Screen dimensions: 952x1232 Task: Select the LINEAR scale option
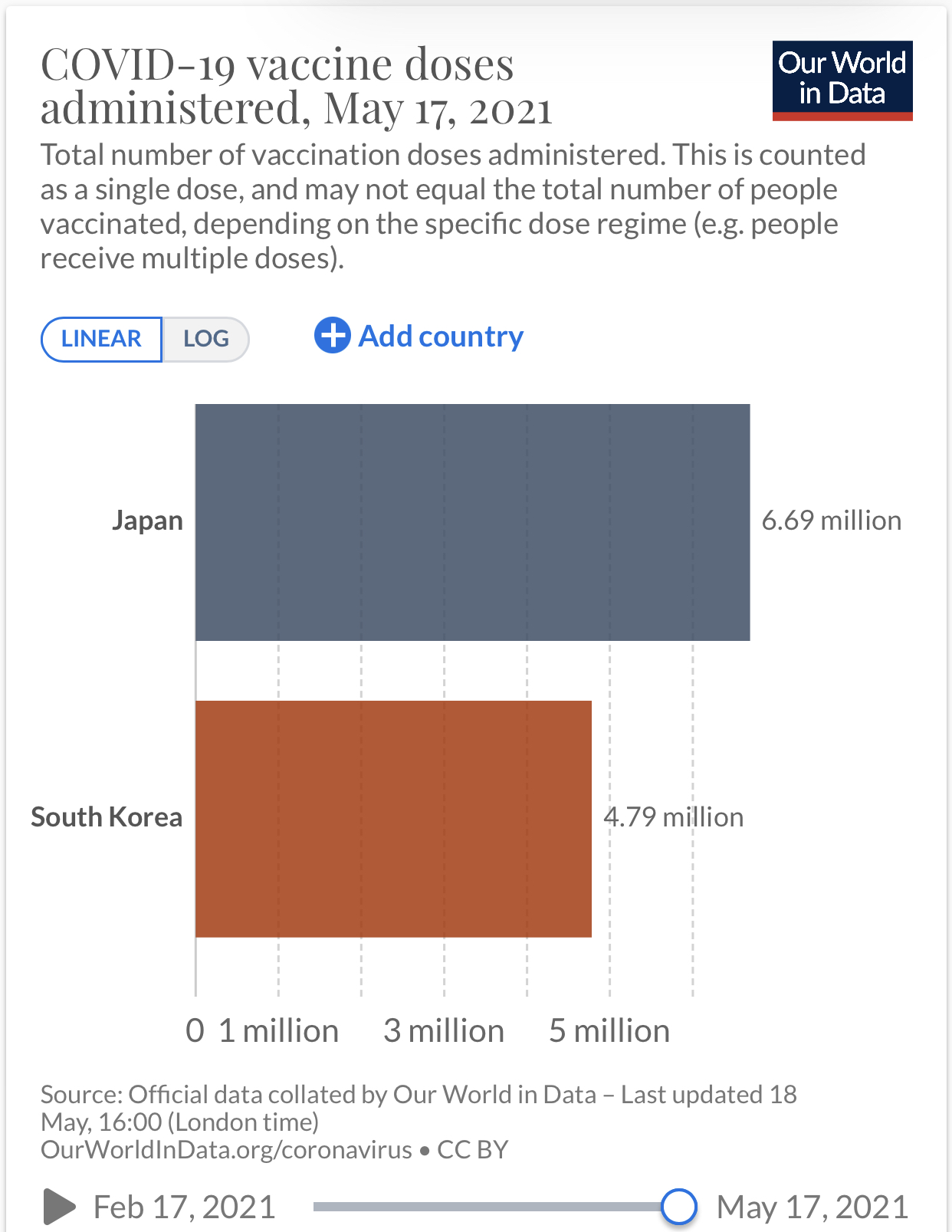(101, 339)
